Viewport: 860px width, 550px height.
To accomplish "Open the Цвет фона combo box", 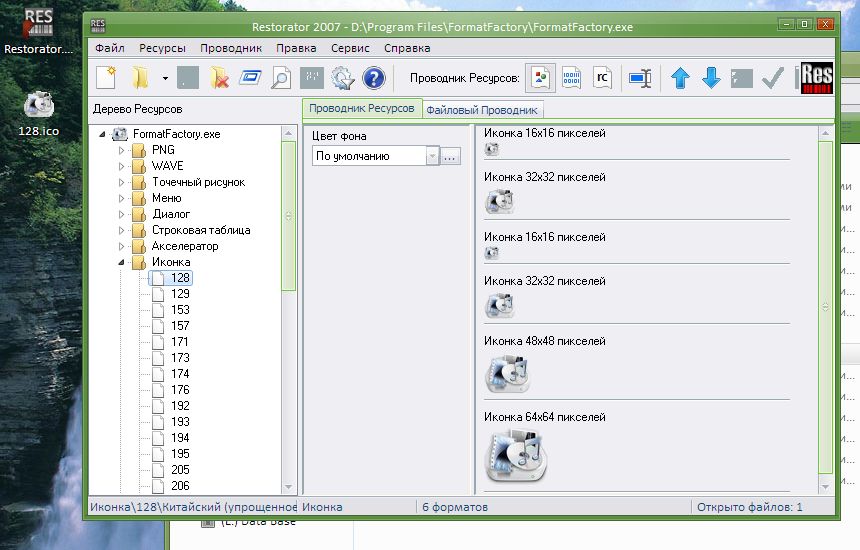I will 432,156.
